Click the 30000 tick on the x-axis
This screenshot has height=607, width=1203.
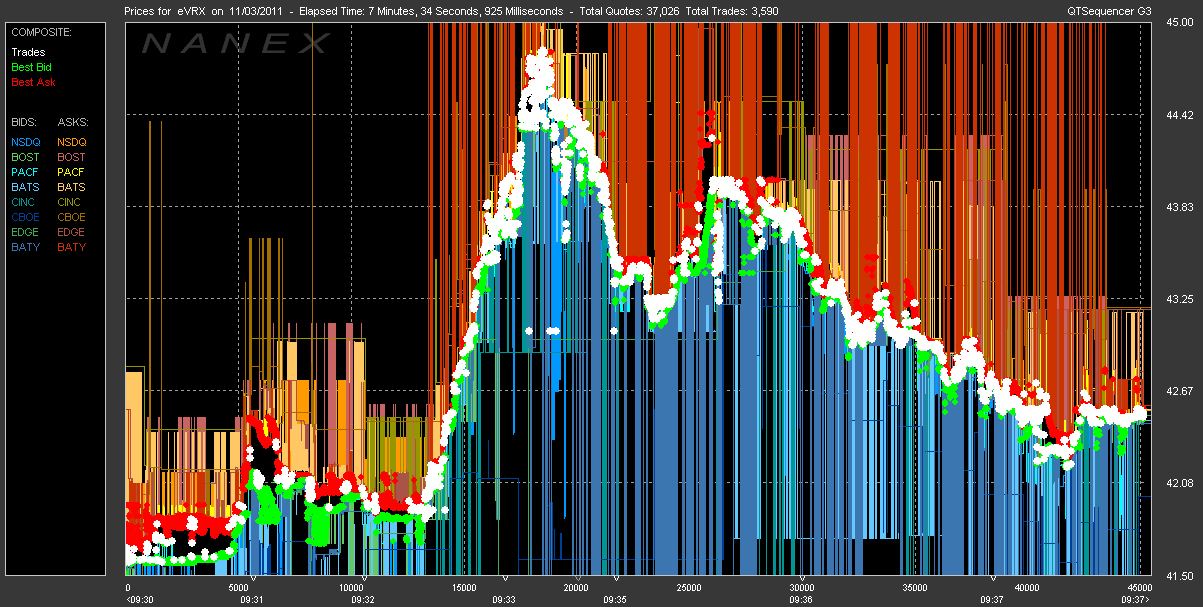coord(802,588)
